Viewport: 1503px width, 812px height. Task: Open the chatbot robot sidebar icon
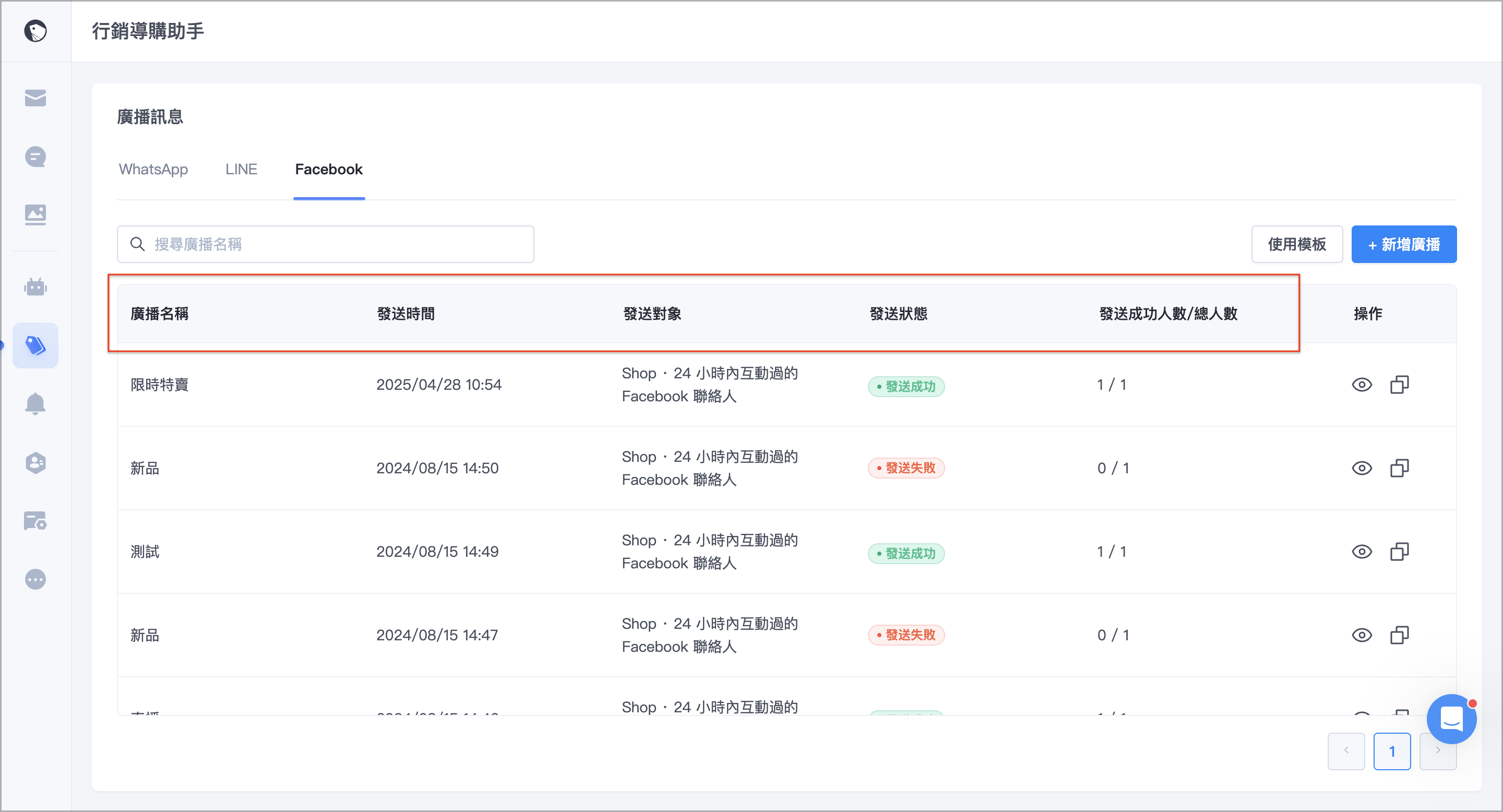pos(35,287)
